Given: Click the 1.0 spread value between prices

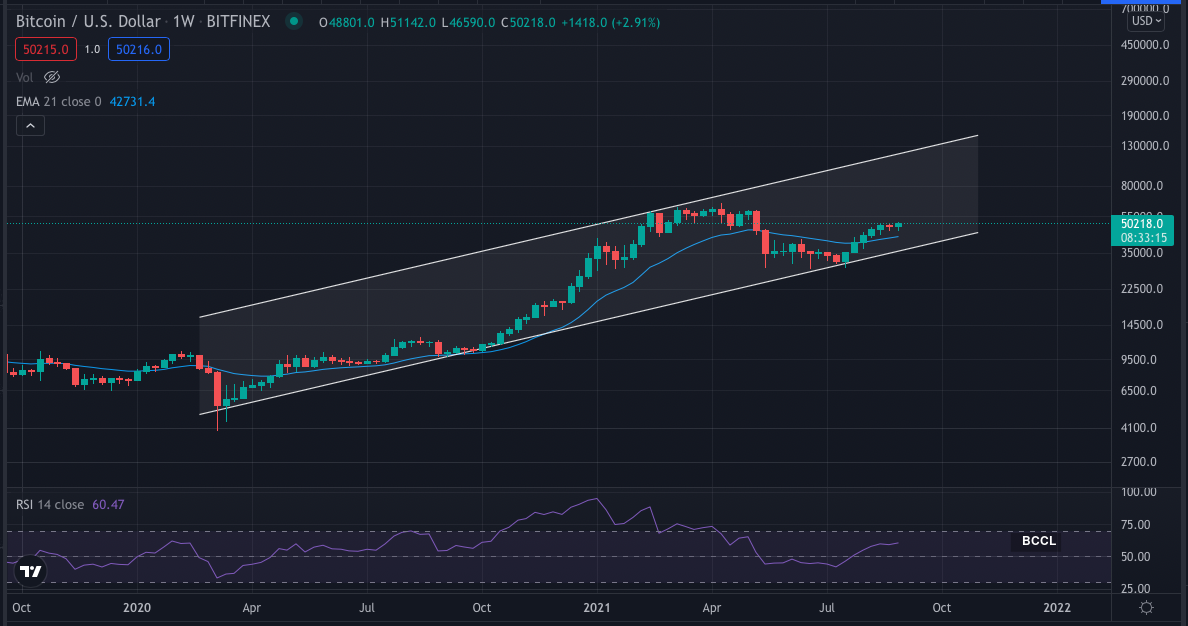Looking at the screenshot, I should point(91,49).
